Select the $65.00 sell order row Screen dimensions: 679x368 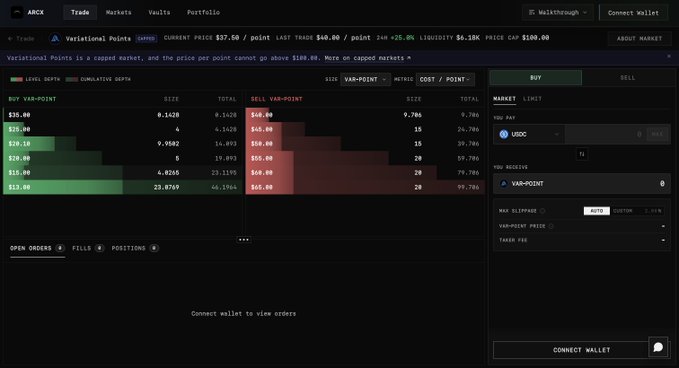[x=365, y=187]
